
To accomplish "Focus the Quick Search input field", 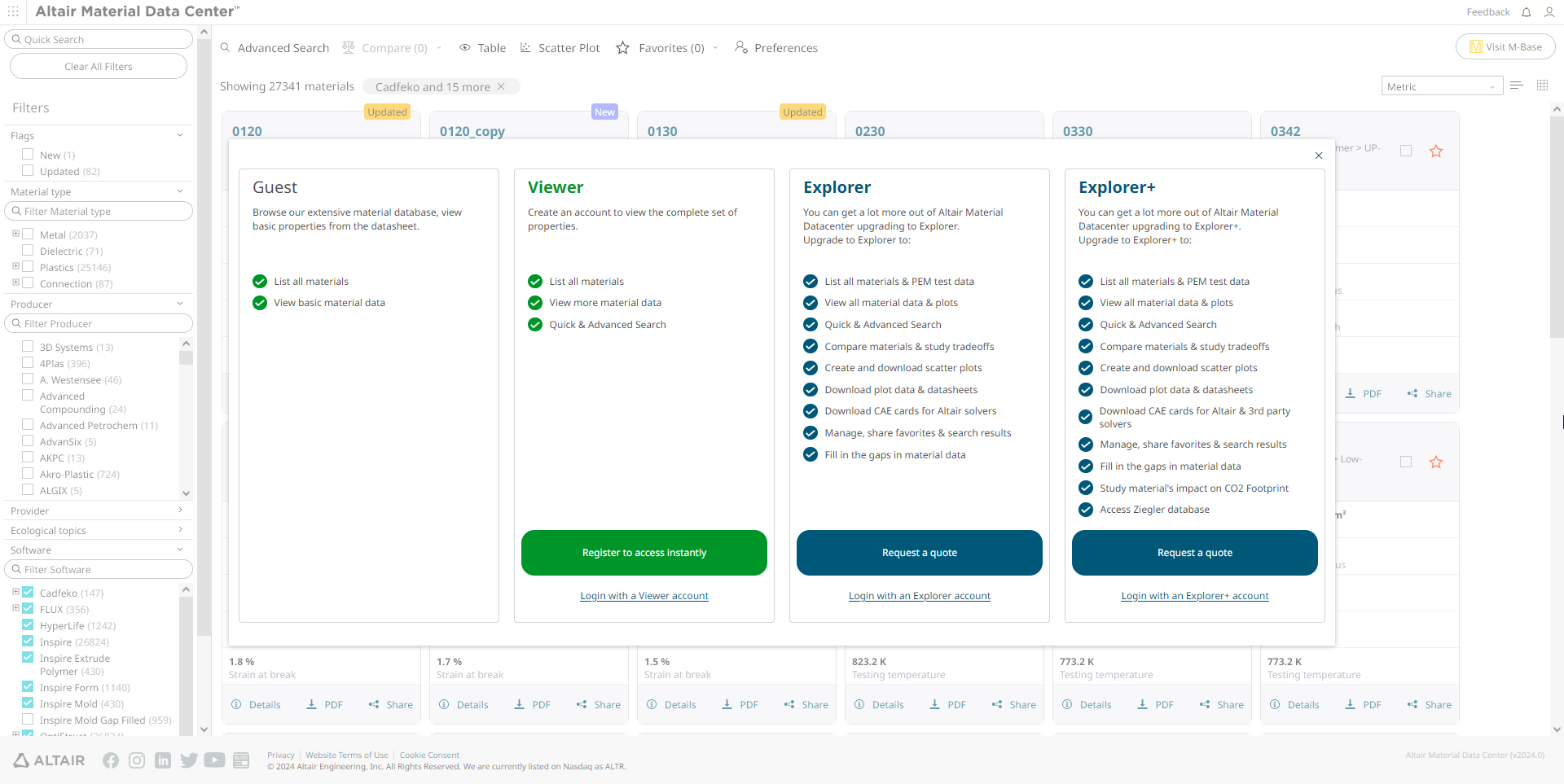I will [x=99, y=39].
